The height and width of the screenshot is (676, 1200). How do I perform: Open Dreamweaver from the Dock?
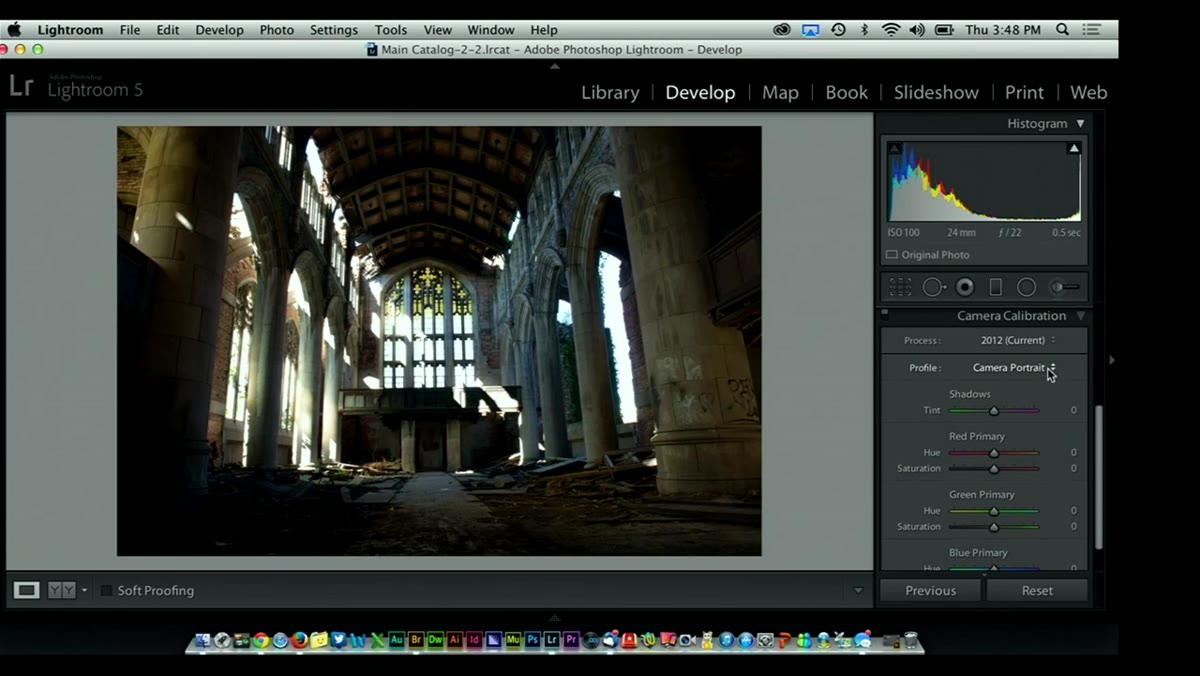tap(436, 639)
